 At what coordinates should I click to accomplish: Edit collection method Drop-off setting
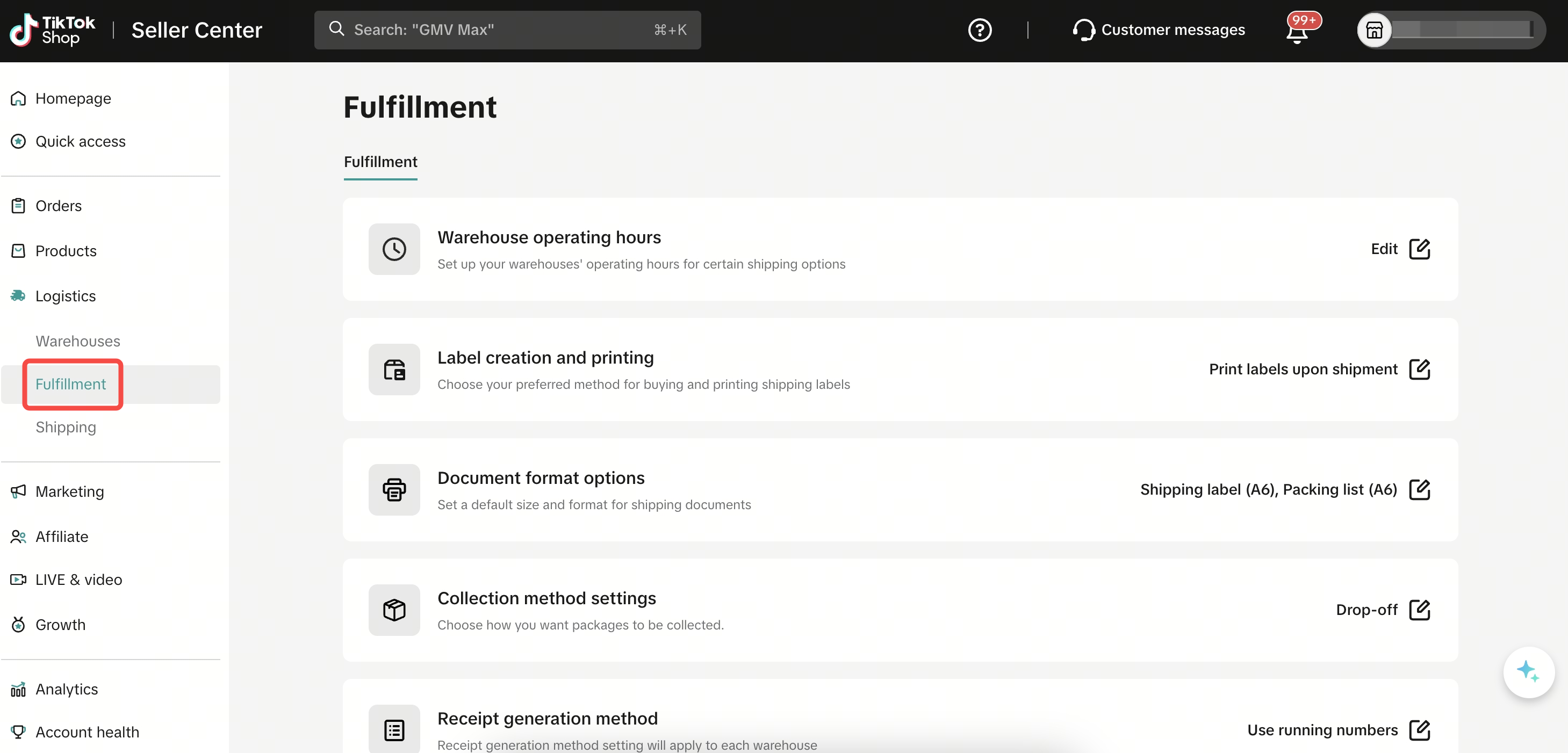(1420, 610)
